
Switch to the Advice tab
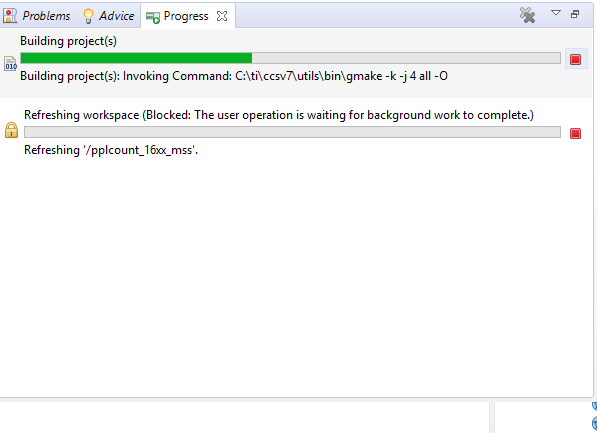109,16
